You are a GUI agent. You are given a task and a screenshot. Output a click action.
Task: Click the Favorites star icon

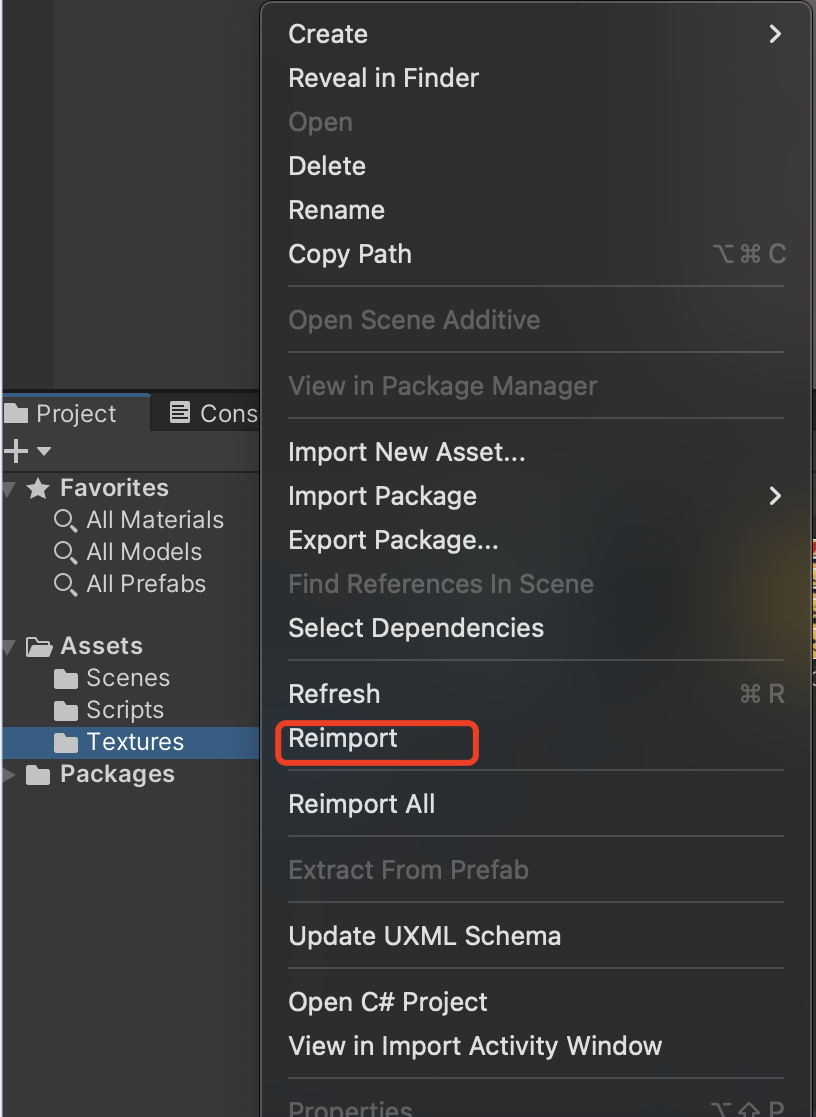[38, 488]
